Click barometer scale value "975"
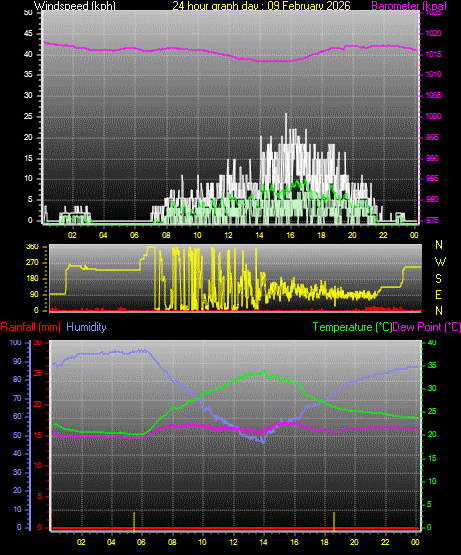The height and width of the screenshot is (555, 461). (x=432, y=221)
